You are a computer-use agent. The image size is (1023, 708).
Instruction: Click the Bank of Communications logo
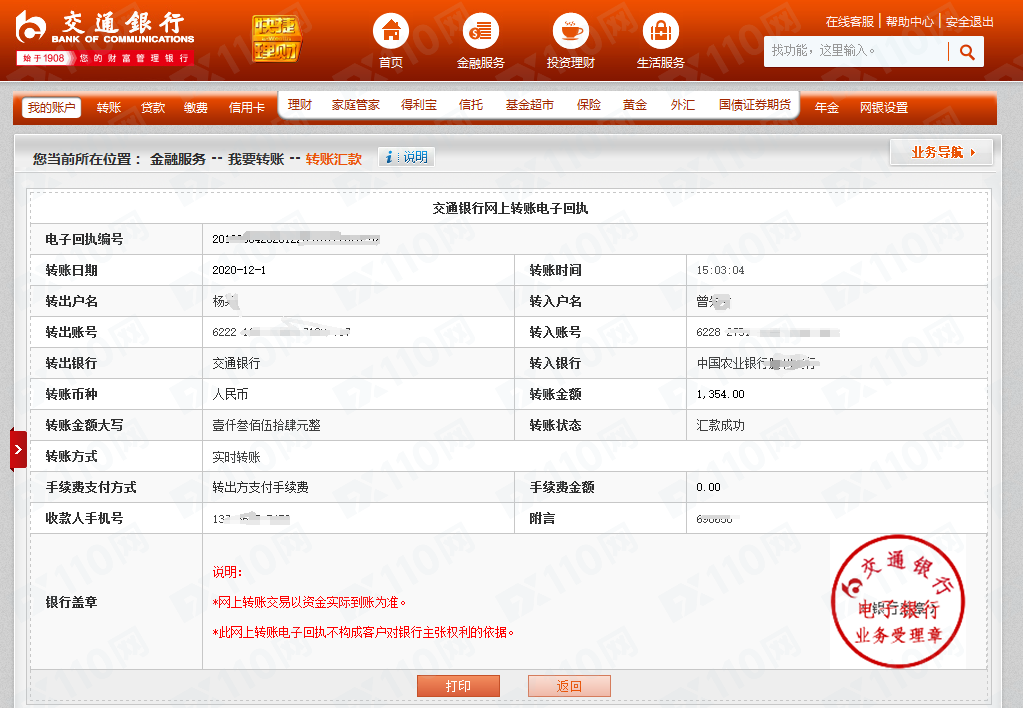pyautogui.click(x=105, y=37)
